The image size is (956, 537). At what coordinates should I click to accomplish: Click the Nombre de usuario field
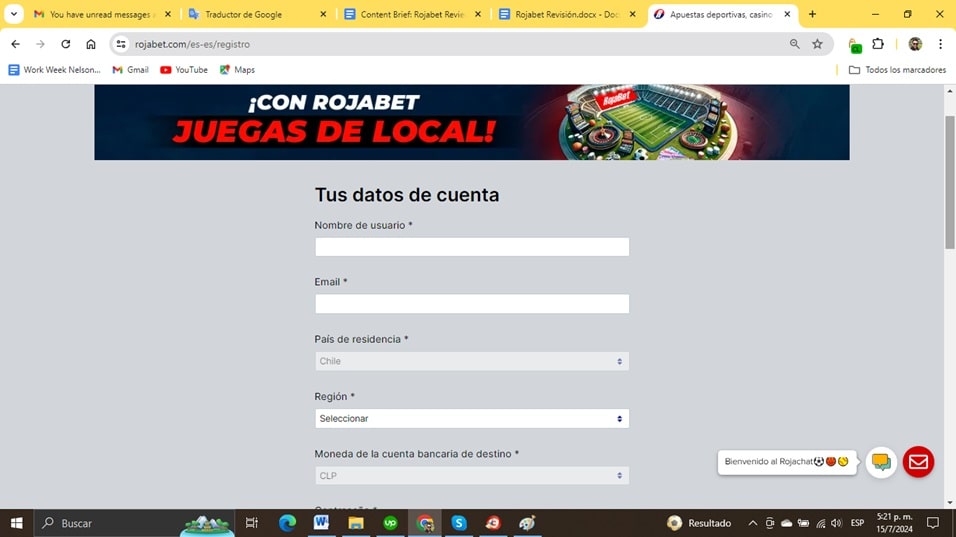click(x=472, y=247)
